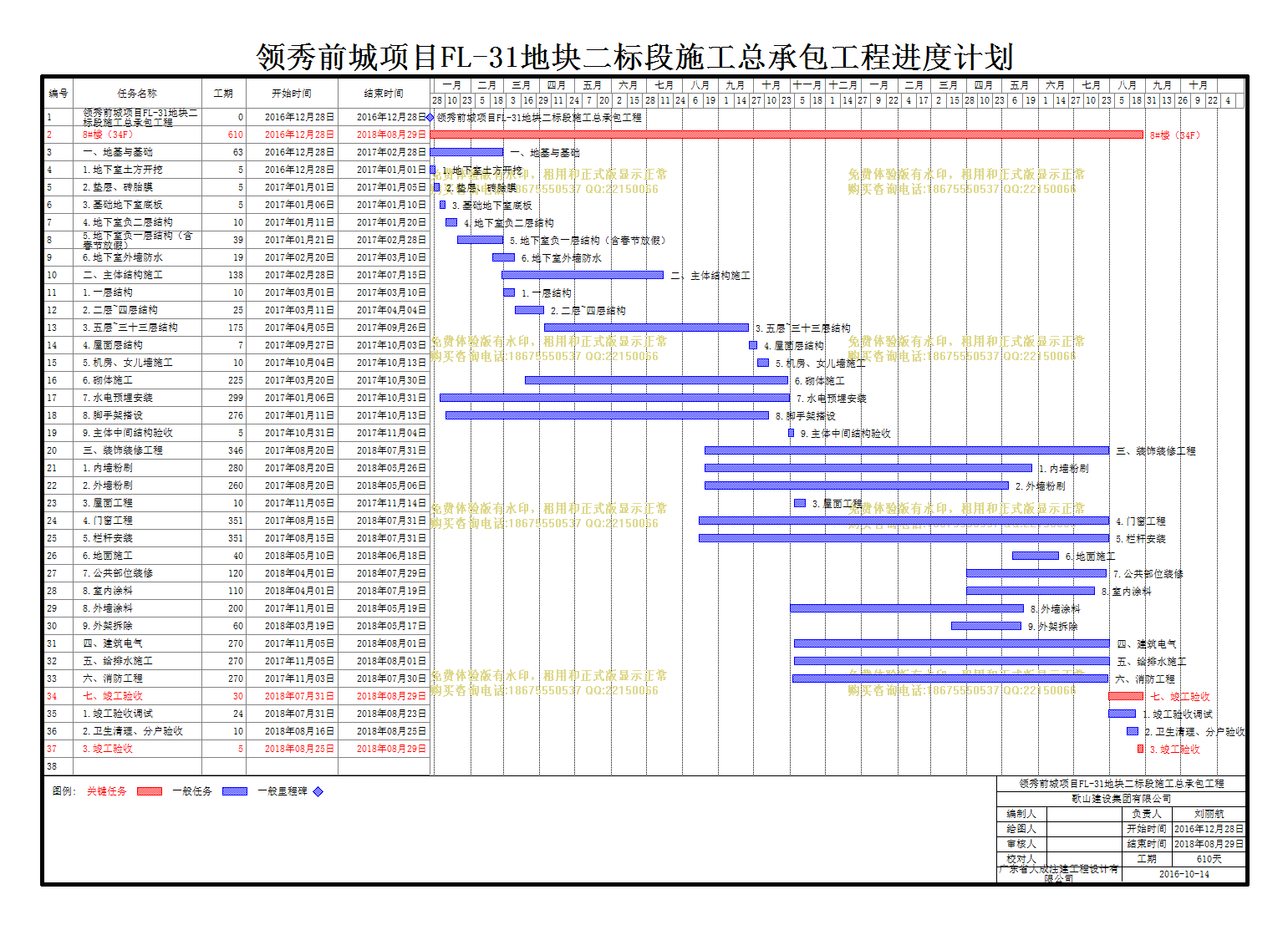Viewport: 1288px width, 925px height.
Task: Click the blue 一般任务 legend swatch
Action: click(235, 791)
